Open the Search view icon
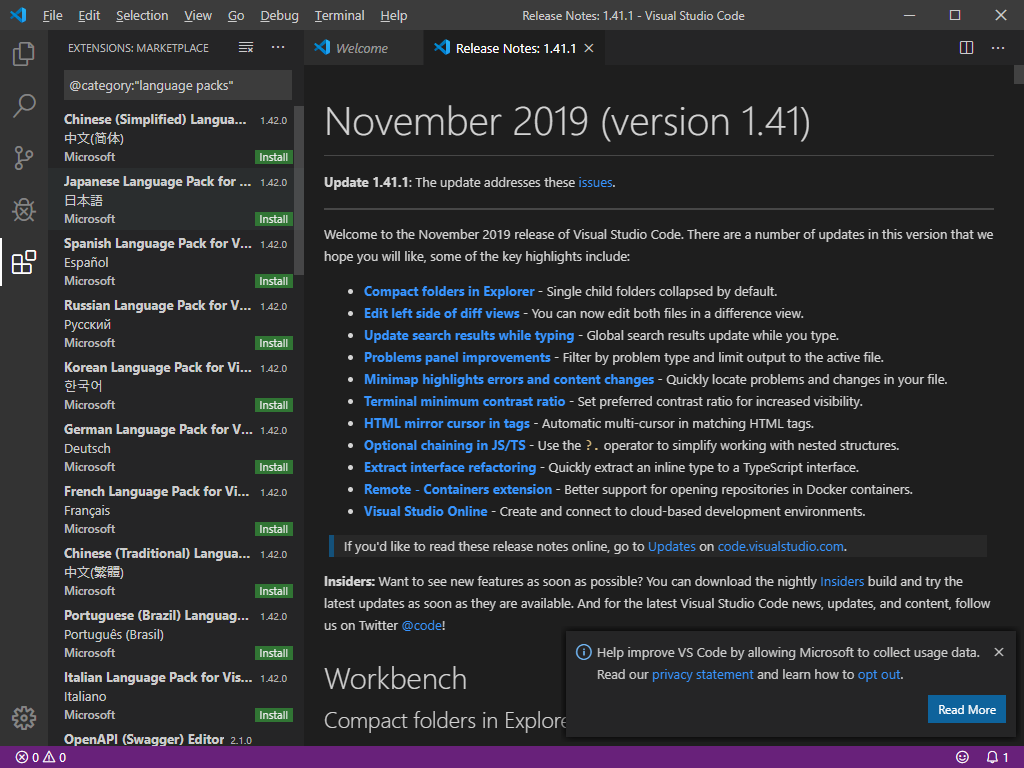The image size is (1024, 768). click(x=24, y=105)
